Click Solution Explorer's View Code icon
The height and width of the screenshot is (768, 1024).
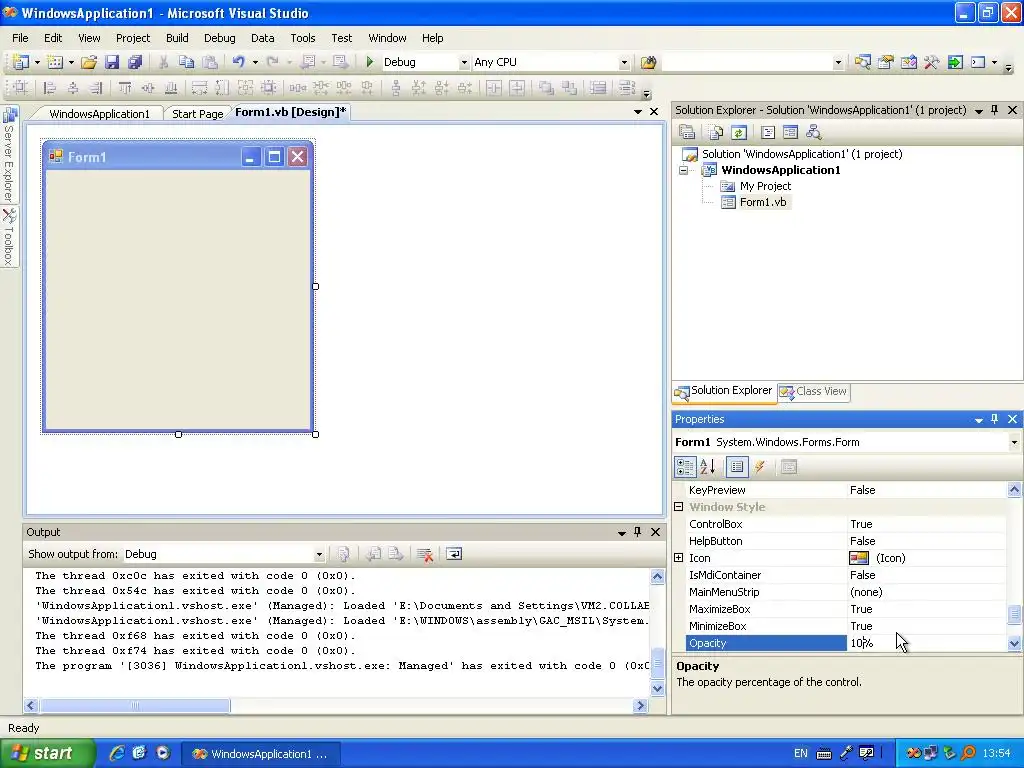coord(768,133)
